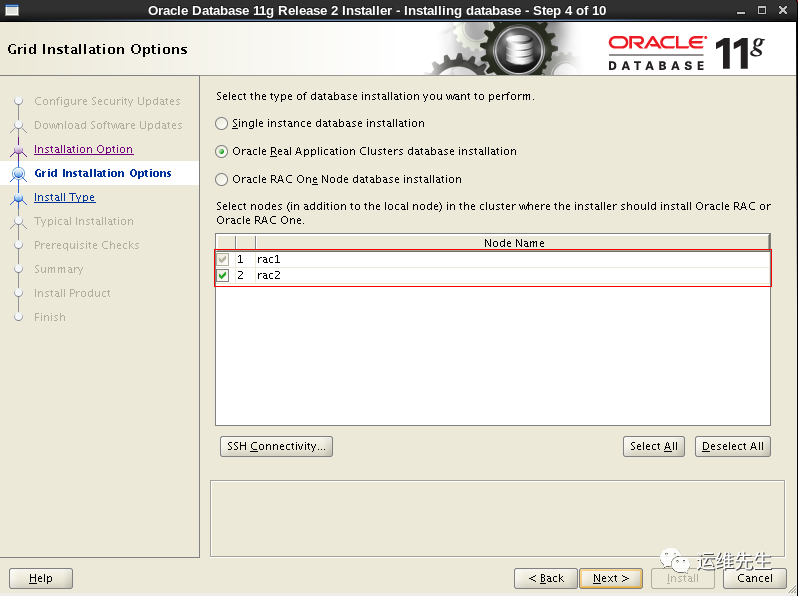This screenshot has height=596, width=798.
Task: Open the Help dialog
Action: click(41, 578)
